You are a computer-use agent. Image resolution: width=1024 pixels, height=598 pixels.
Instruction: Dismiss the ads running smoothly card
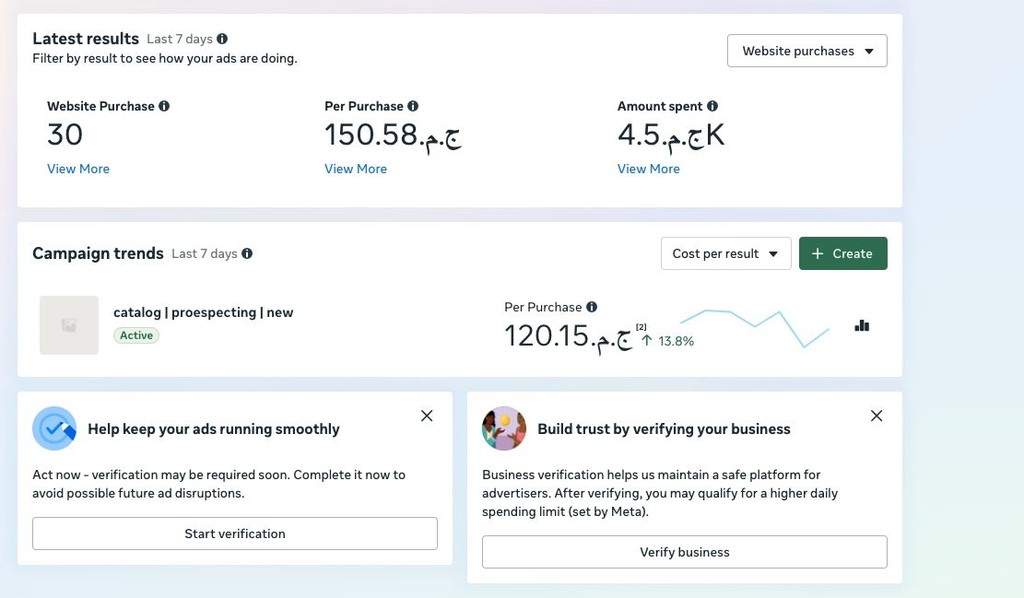coord(427,416)
